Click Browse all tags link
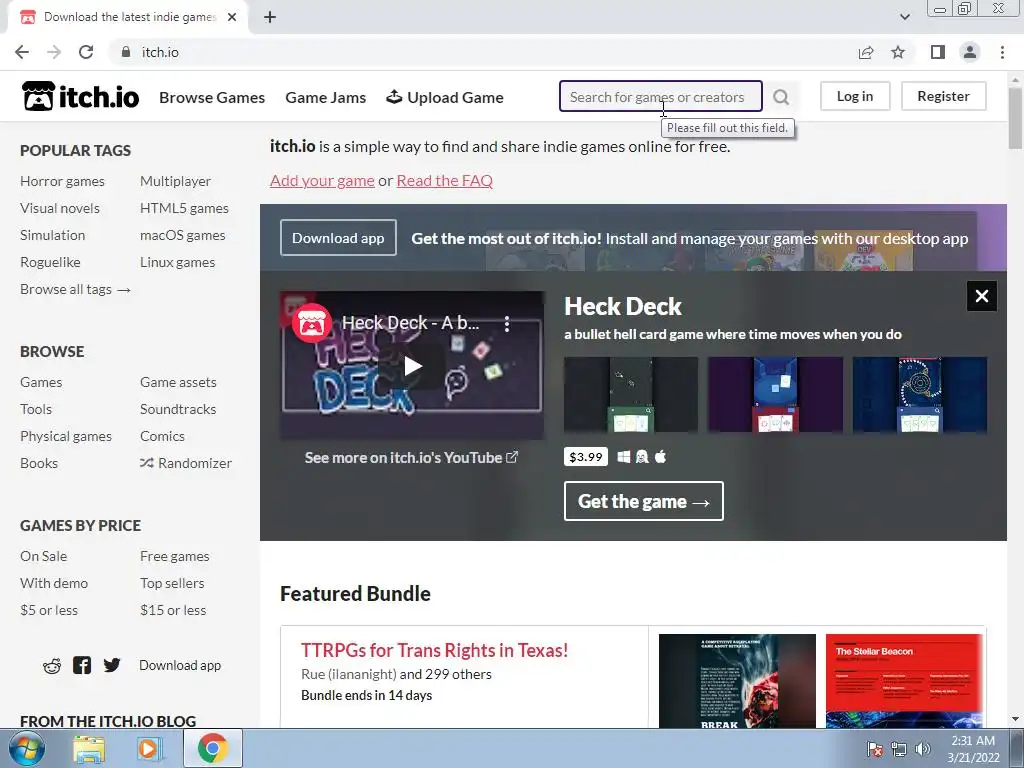Viewport: 1024px width, 768px height. pos(76,289)
